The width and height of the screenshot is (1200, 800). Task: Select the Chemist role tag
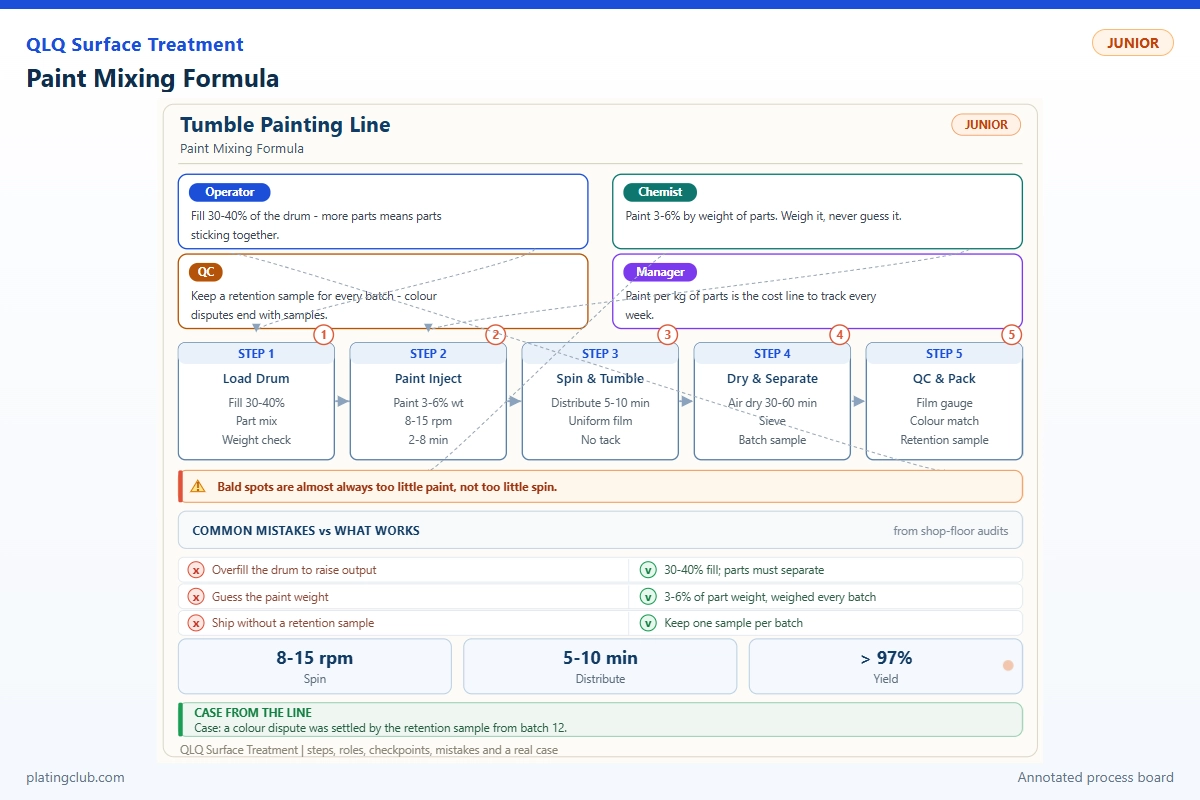(660, 192)
